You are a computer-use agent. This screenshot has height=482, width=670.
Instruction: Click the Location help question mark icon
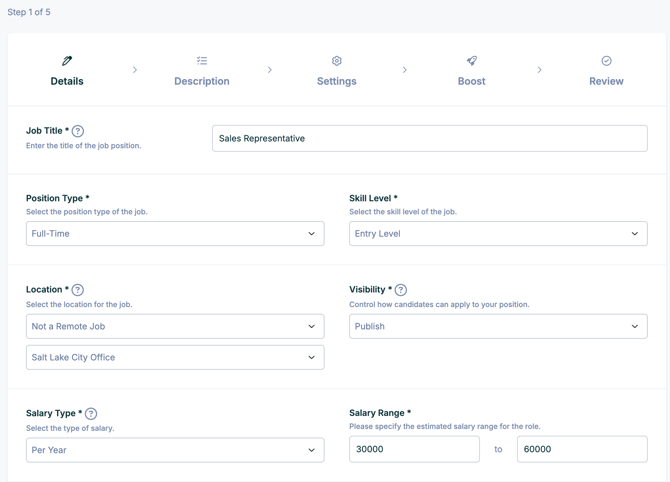(x=78, y=290)
